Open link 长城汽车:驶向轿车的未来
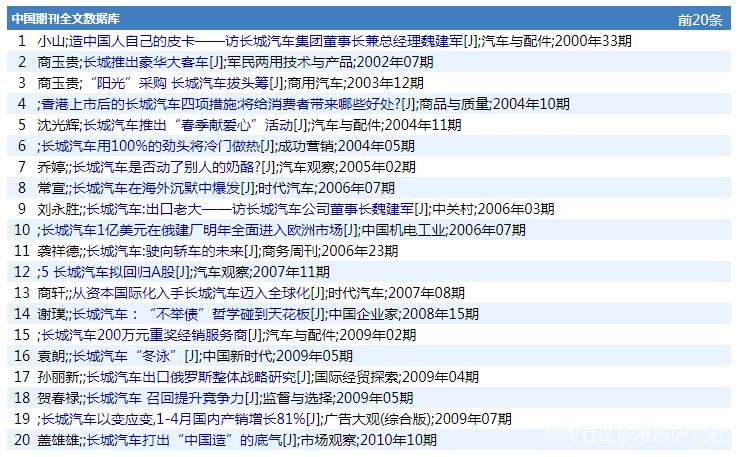Viewport: 739px width, 457px height. tap(164, 251)
